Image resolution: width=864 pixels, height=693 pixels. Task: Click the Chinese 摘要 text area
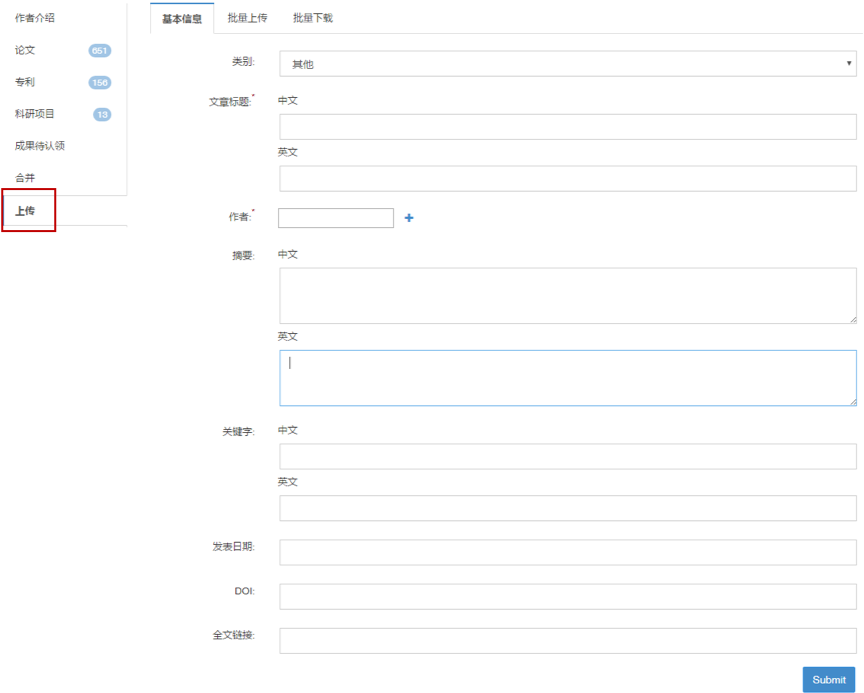tap(567, 296)
